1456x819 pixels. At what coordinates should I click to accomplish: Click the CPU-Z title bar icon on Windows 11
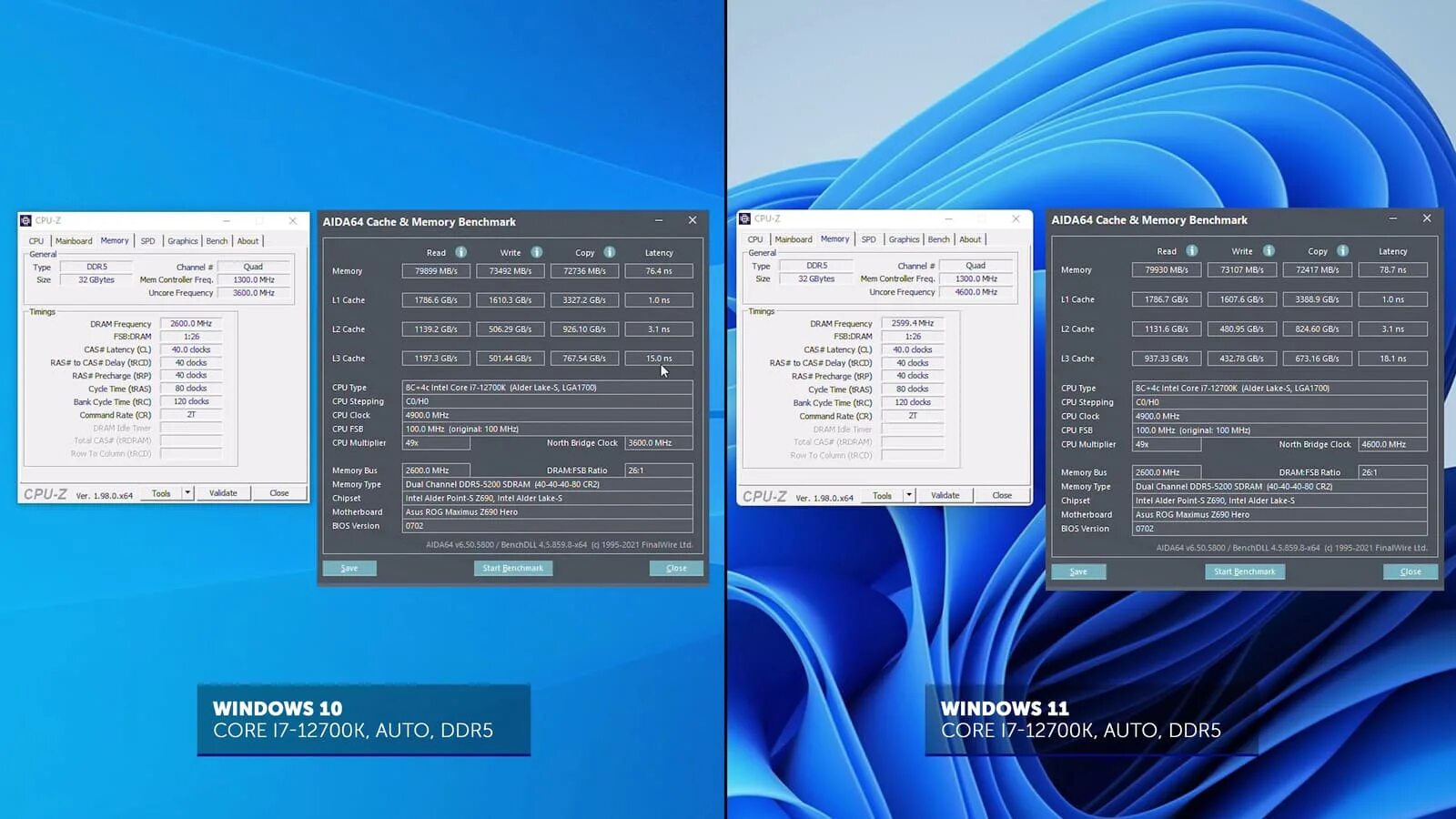click(744, 218)
